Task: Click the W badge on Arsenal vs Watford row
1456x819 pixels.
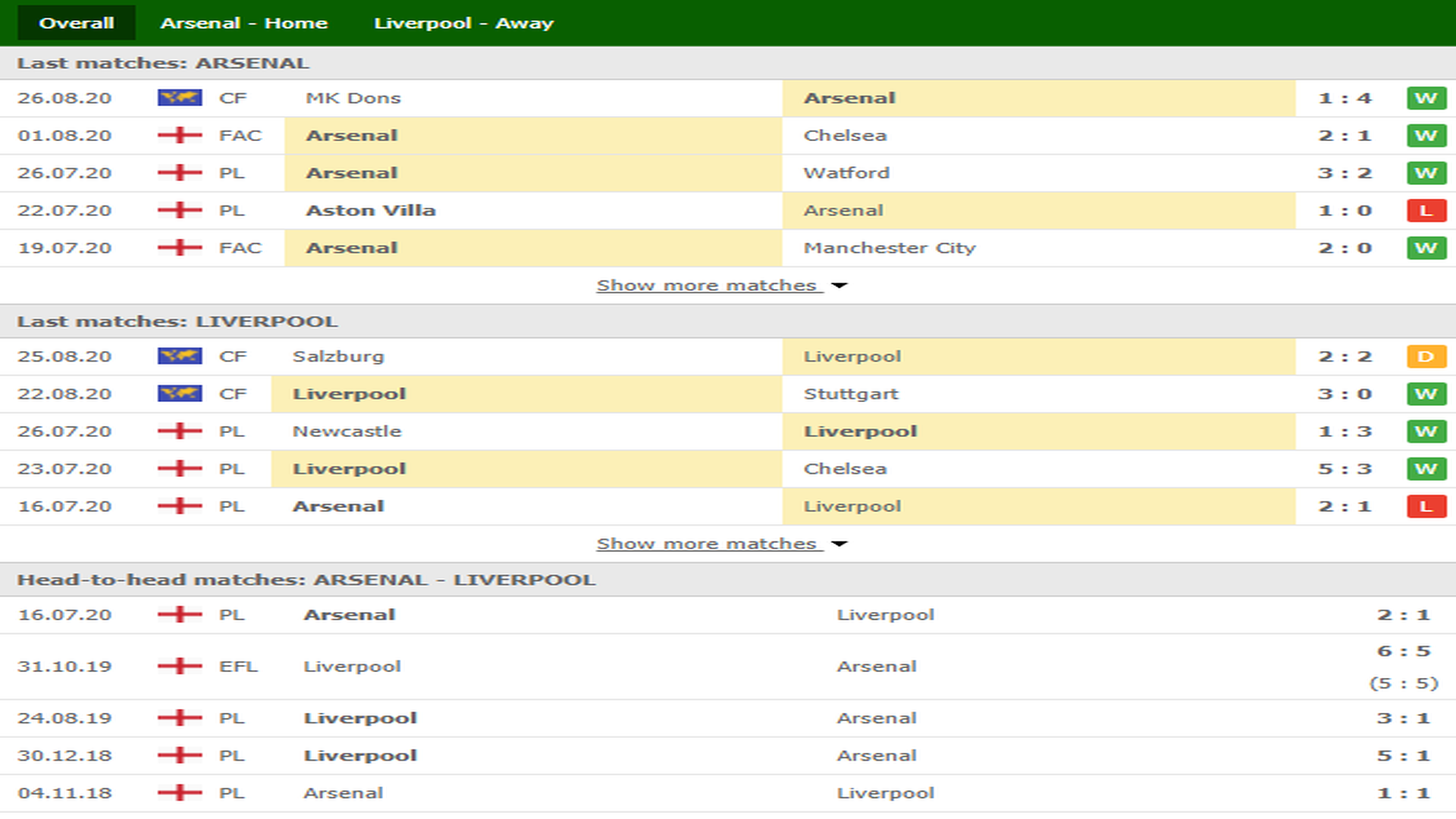Action: [1426, 173]
